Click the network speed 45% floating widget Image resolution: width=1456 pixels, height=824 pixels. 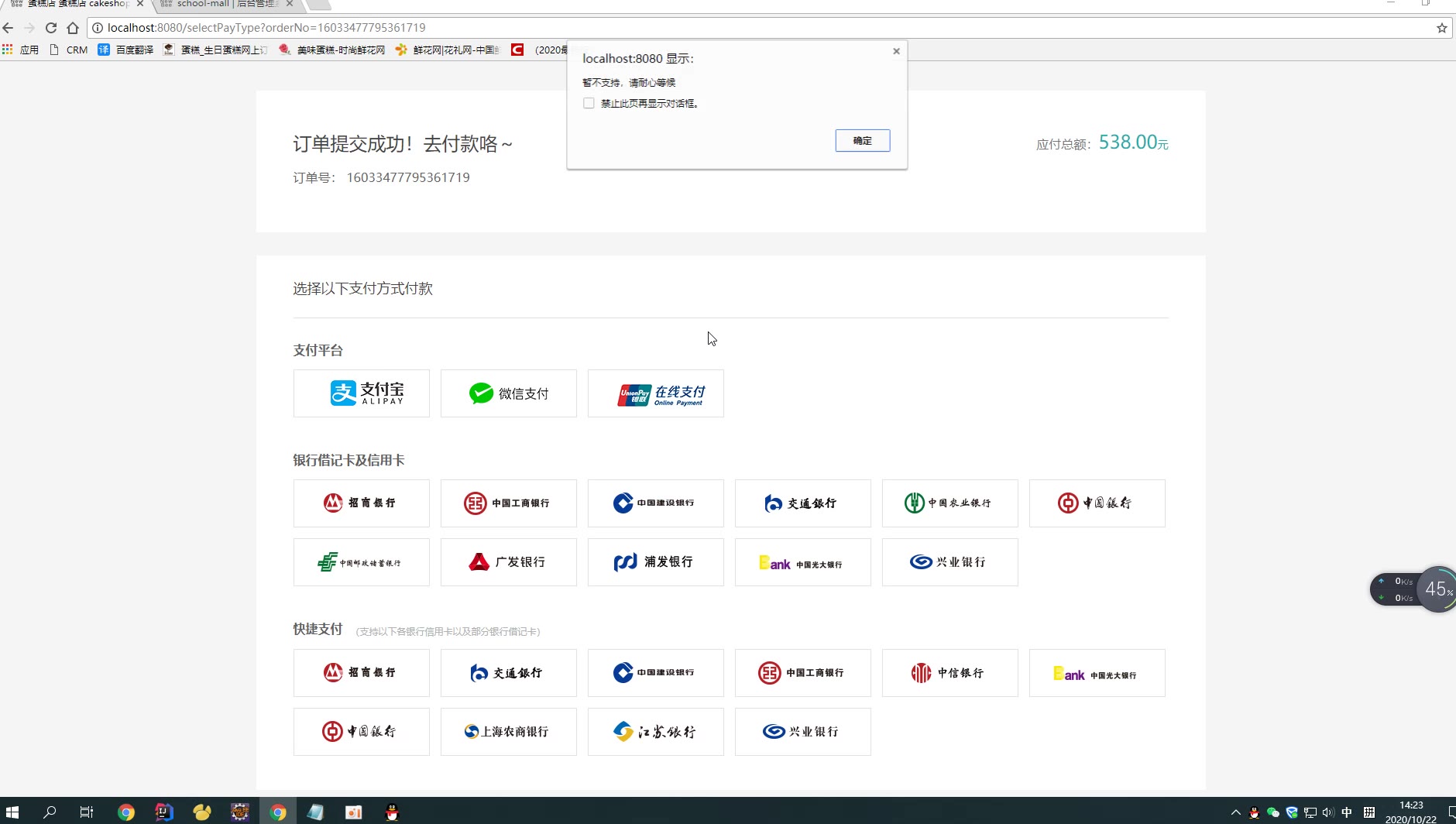1414,589
